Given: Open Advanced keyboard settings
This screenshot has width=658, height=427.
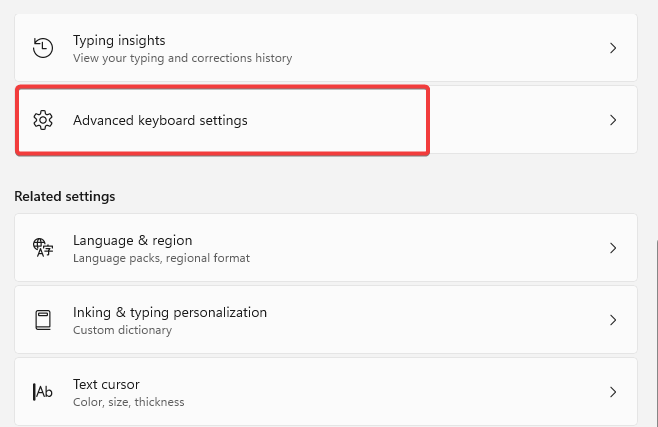Looking at the screenshot, I should pos(160,120).
